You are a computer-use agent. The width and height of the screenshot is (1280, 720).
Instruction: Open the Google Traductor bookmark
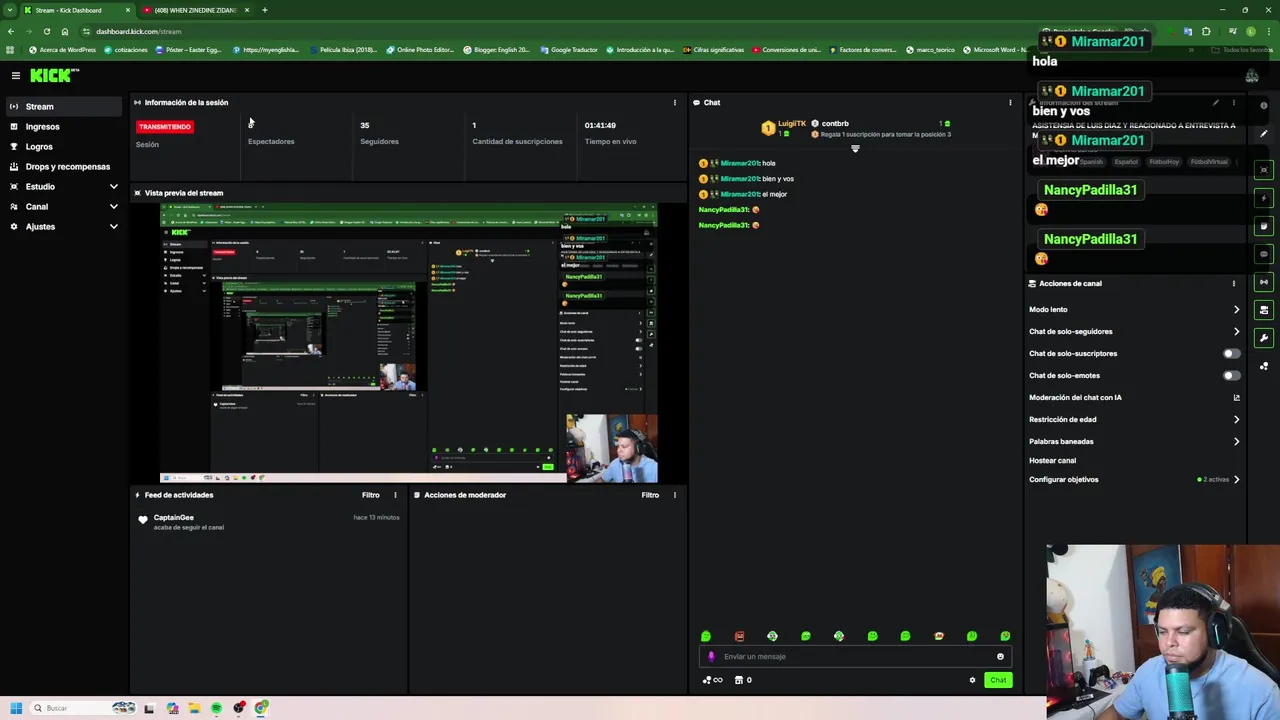coord(569,50)
